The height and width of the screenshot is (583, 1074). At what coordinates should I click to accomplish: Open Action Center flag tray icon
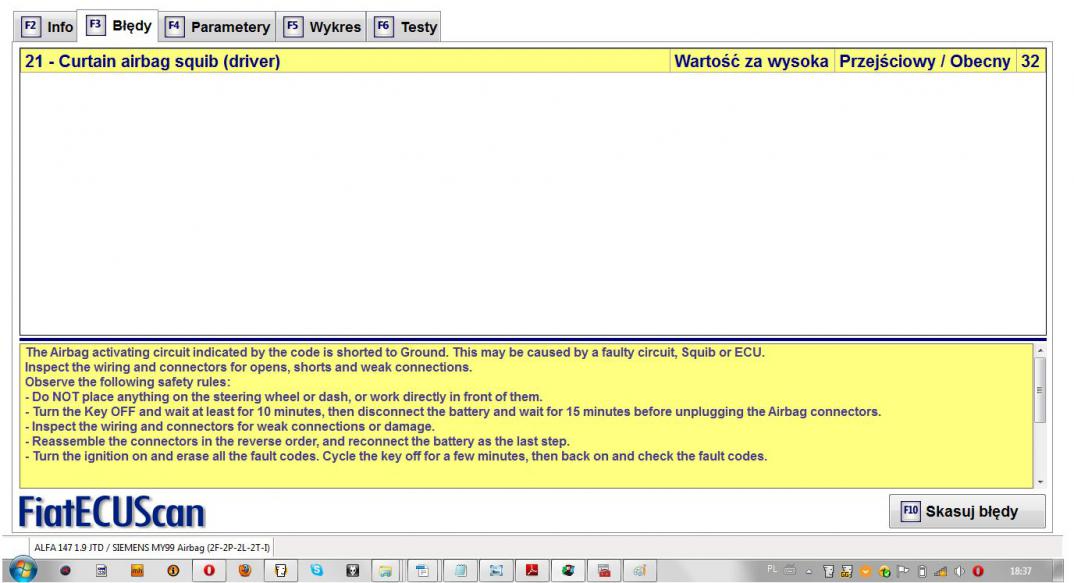(x=903, y=571)
